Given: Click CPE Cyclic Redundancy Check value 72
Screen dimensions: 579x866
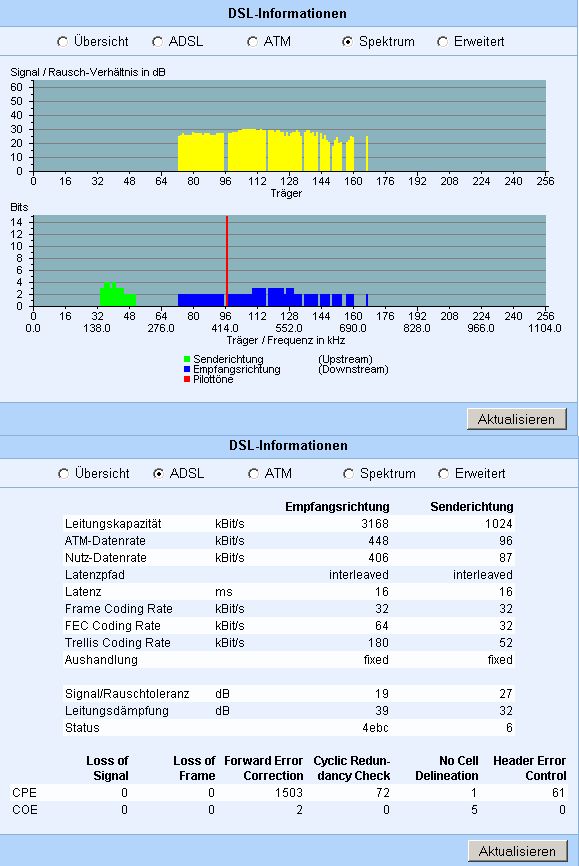Looking at the screenshot, I should [383, 793].
